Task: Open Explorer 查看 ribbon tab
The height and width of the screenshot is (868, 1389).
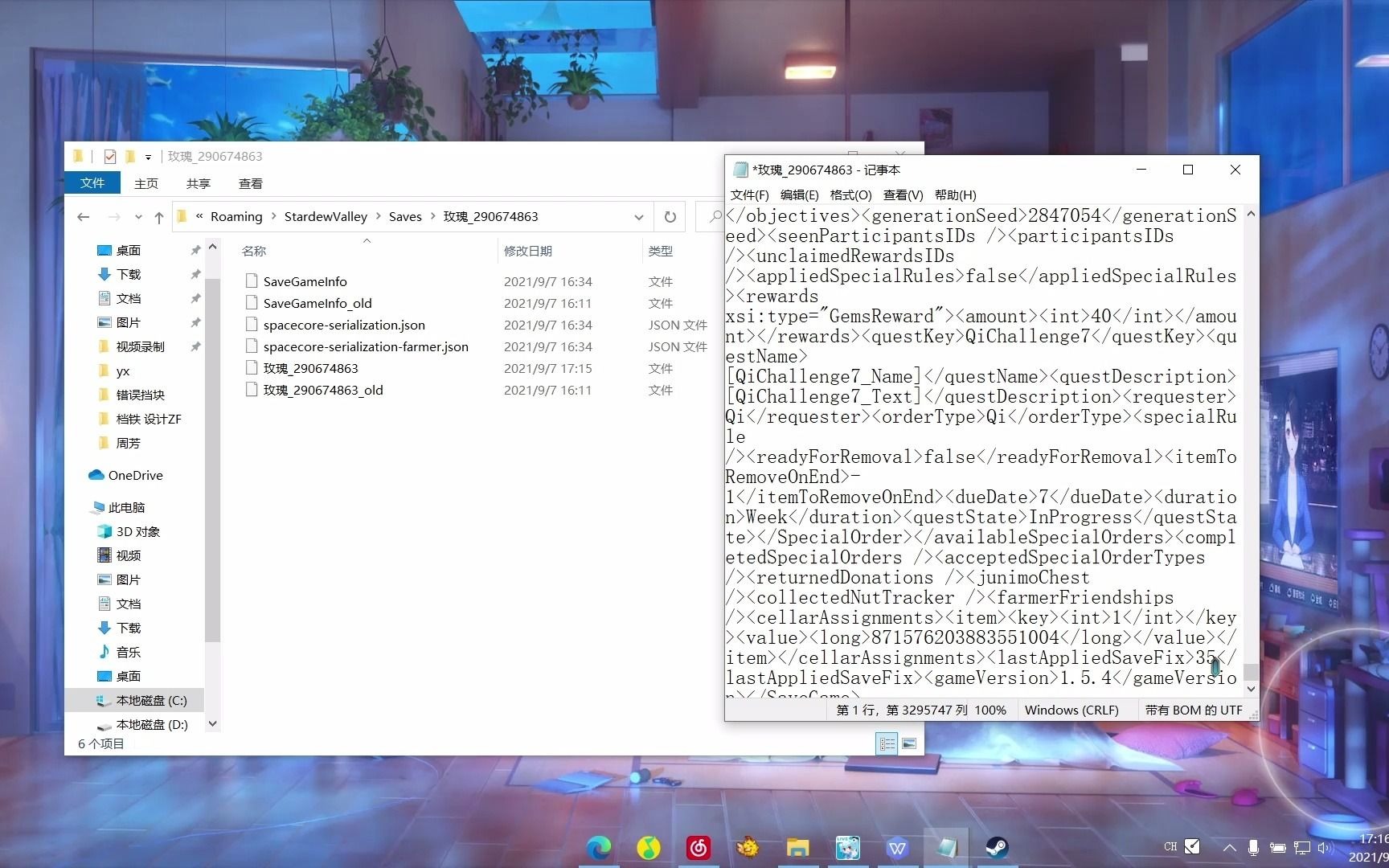Action: point(251,183)
